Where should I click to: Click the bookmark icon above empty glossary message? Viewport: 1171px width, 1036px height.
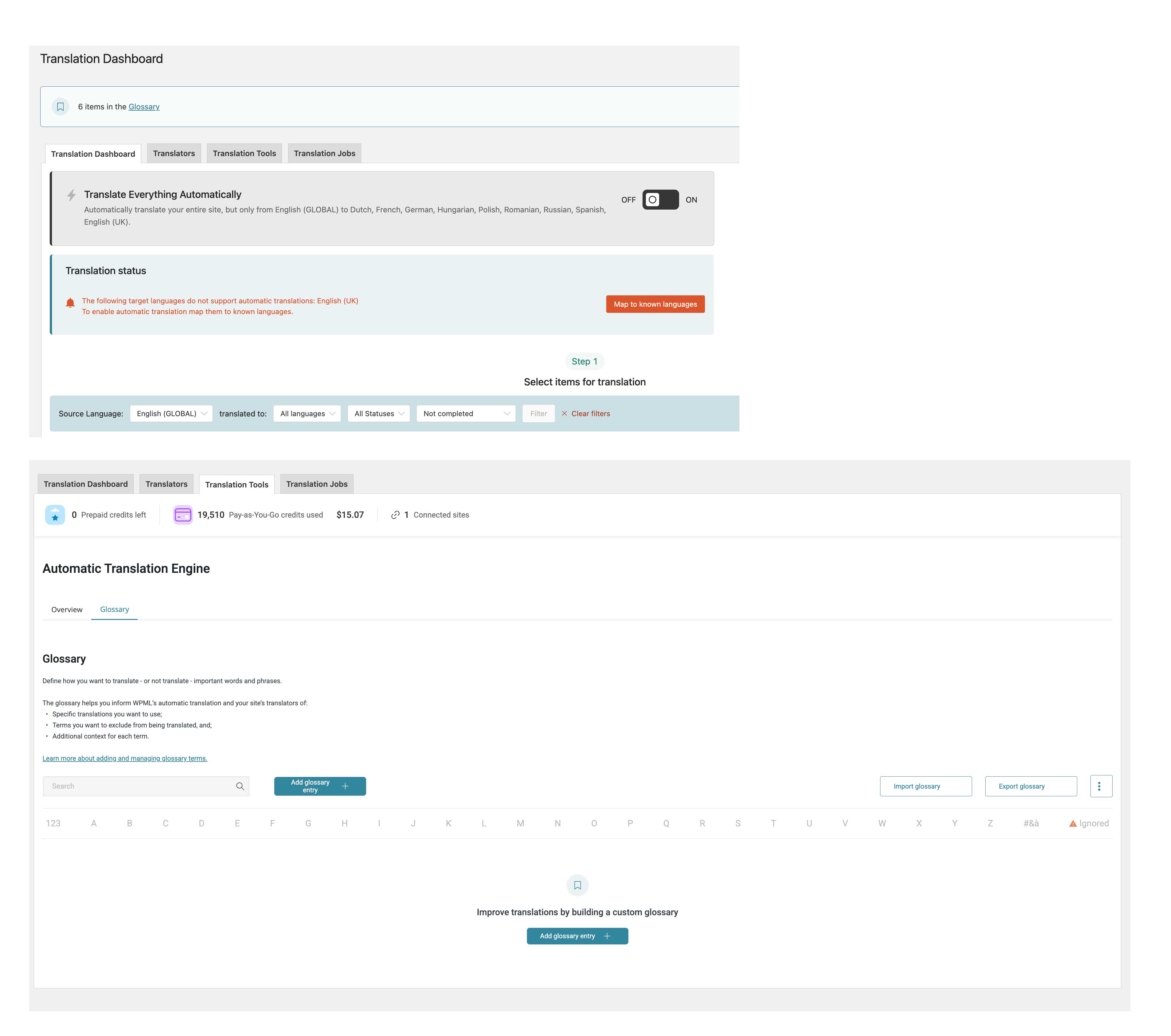[577, 885]
